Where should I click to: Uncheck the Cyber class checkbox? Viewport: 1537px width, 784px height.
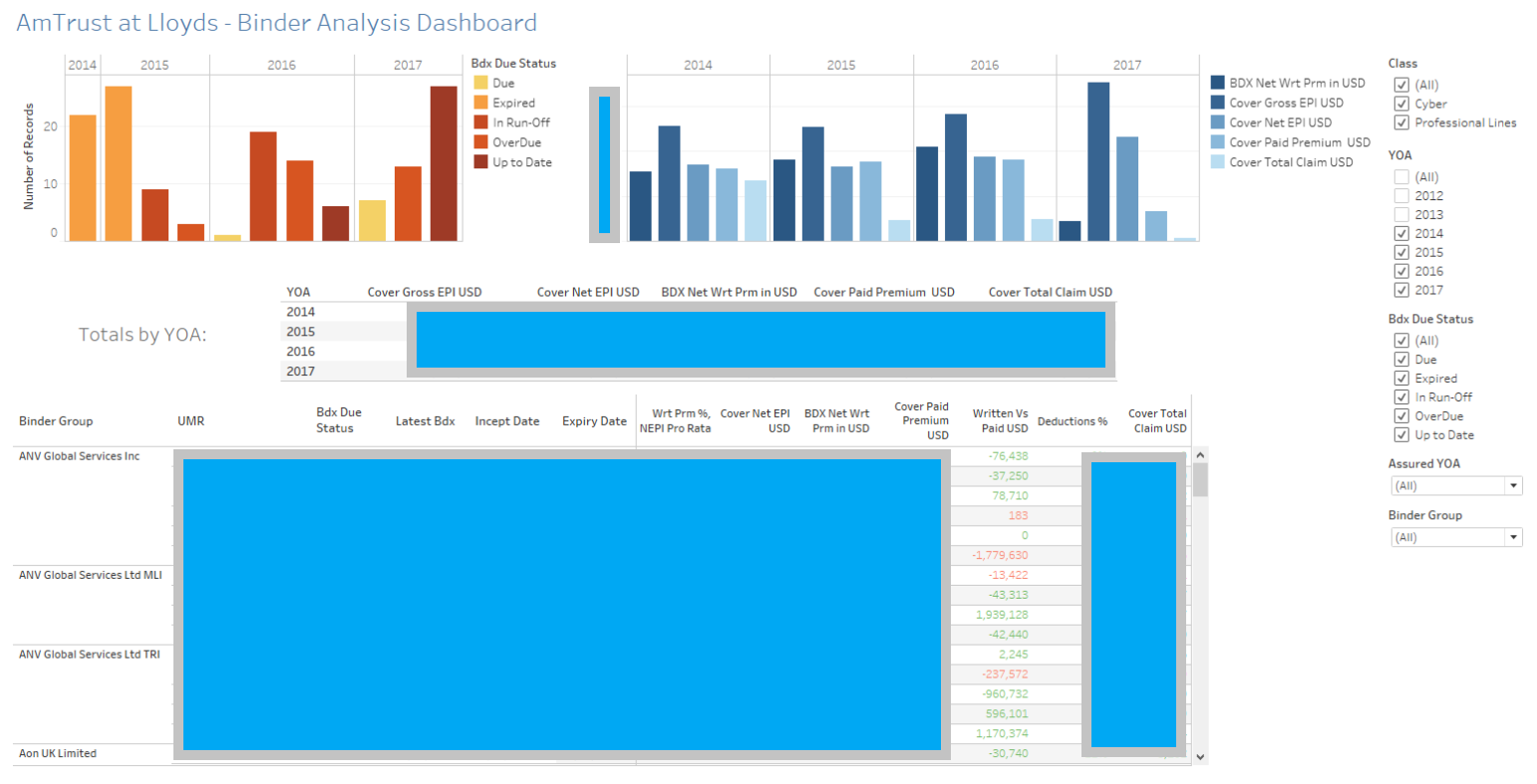(1401, 104)
